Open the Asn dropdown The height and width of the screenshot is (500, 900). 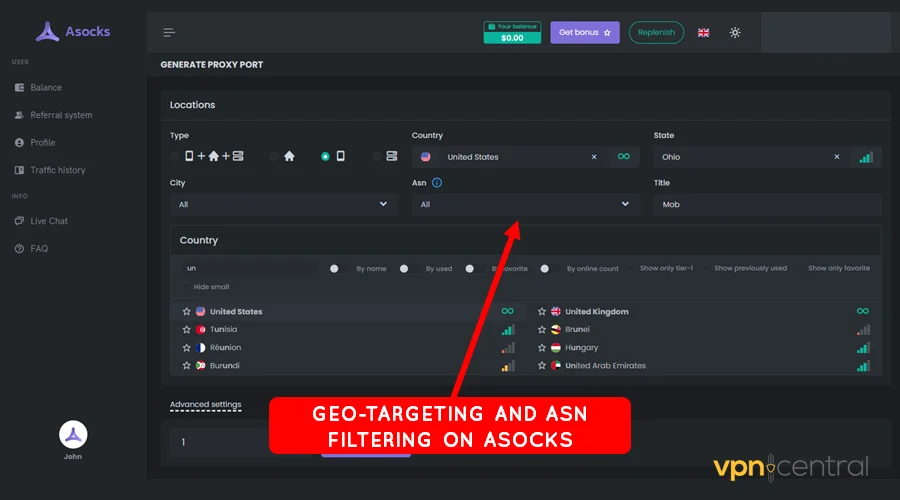pos(525,204)
